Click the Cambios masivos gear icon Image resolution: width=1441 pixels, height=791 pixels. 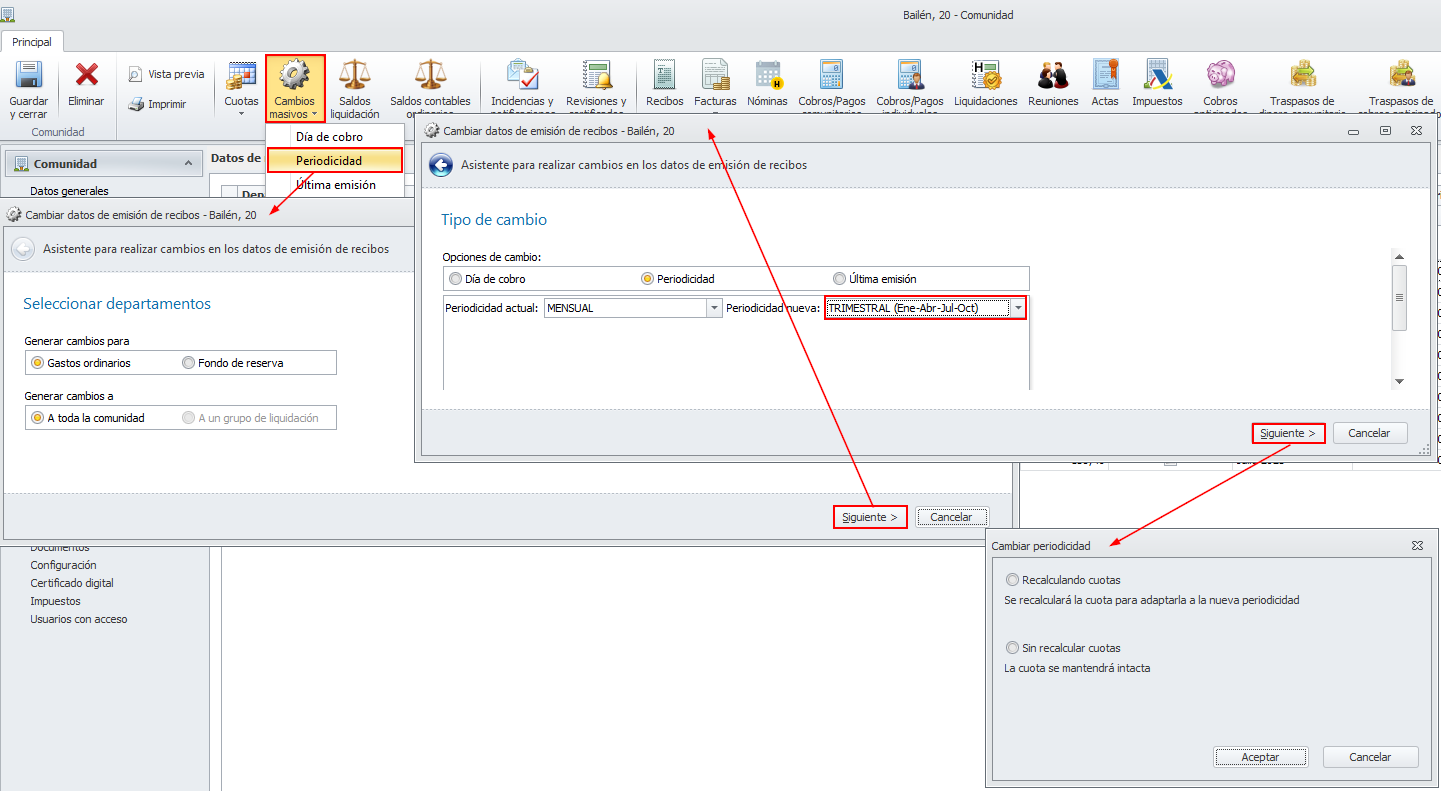(294, 75)
